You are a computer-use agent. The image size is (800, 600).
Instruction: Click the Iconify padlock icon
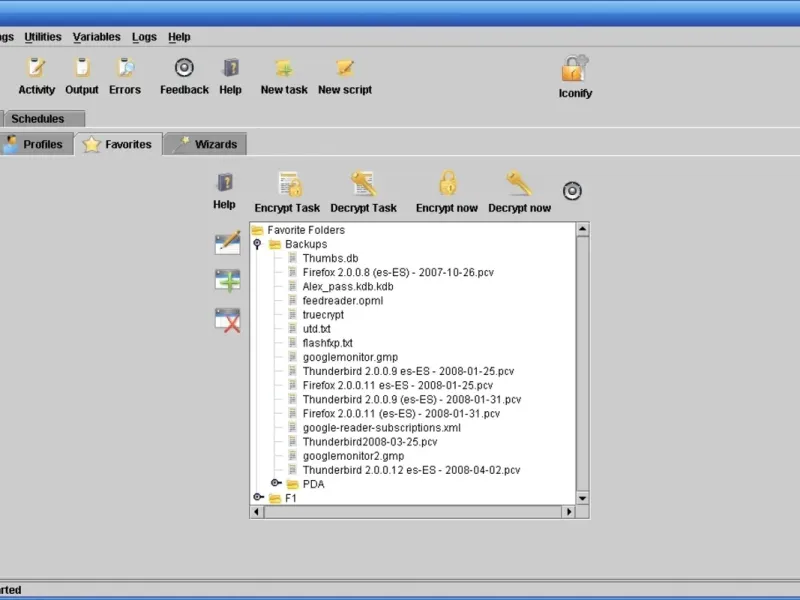coord(575,68)
